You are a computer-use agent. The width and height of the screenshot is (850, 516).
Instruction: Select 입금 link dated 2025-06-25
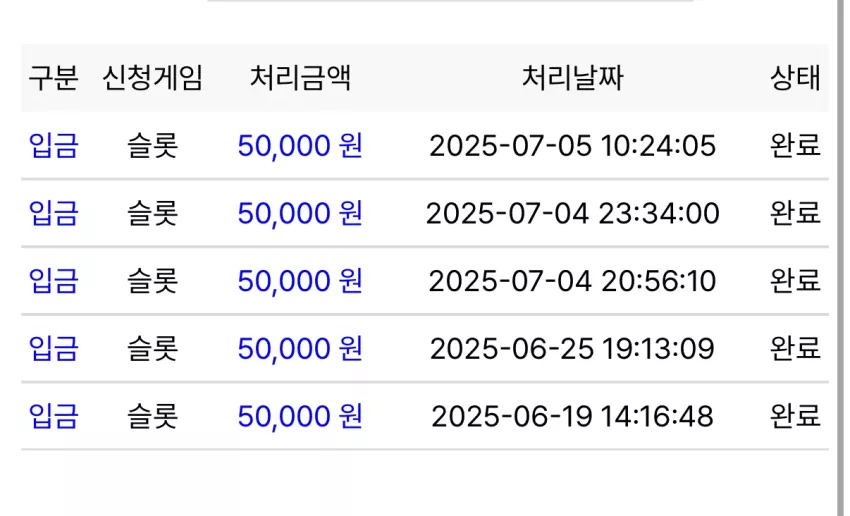(x=53, y=349)
